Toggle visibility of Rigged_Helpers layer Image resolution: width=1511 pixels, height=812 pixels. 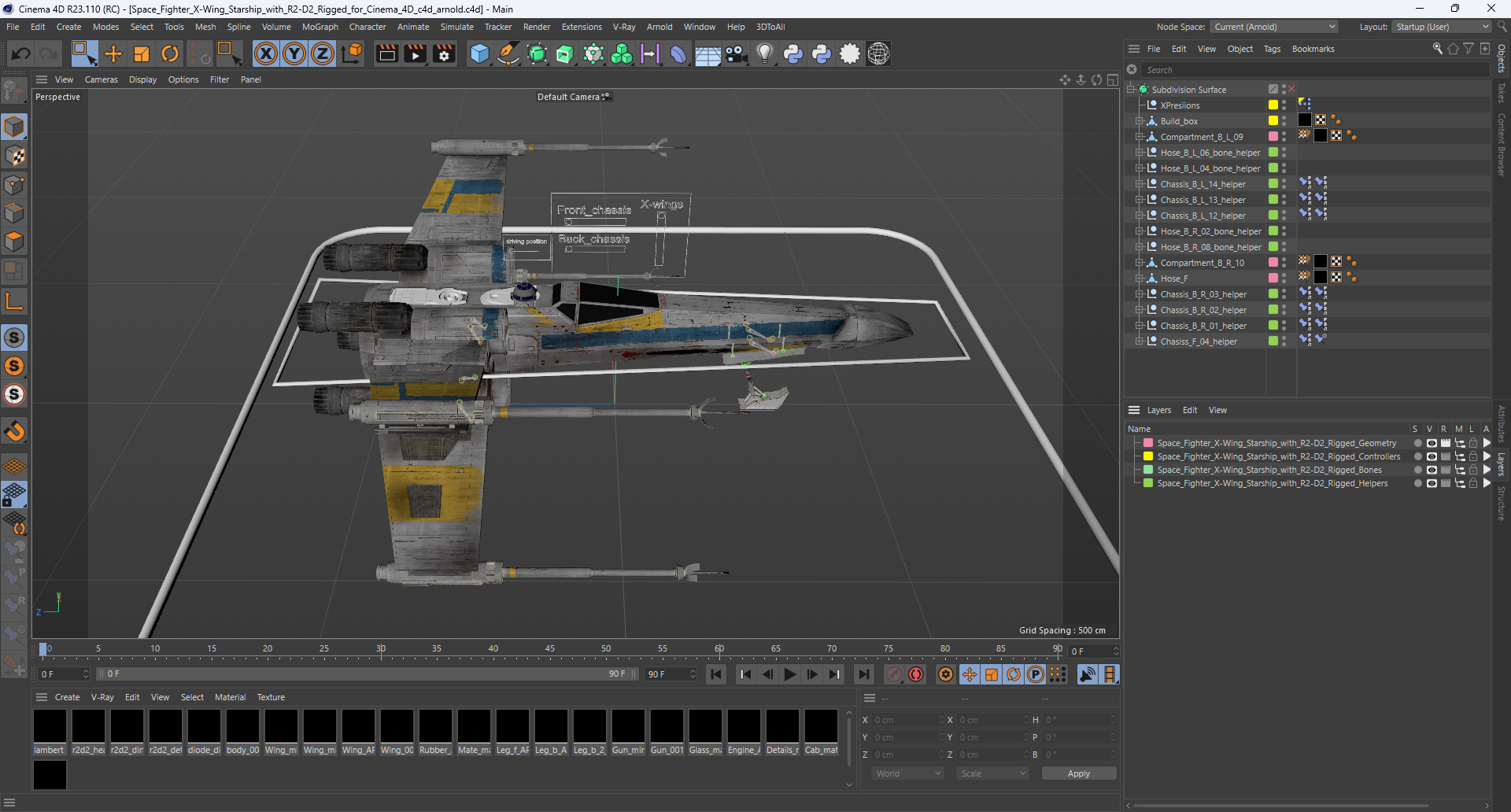coord(1432,483)
